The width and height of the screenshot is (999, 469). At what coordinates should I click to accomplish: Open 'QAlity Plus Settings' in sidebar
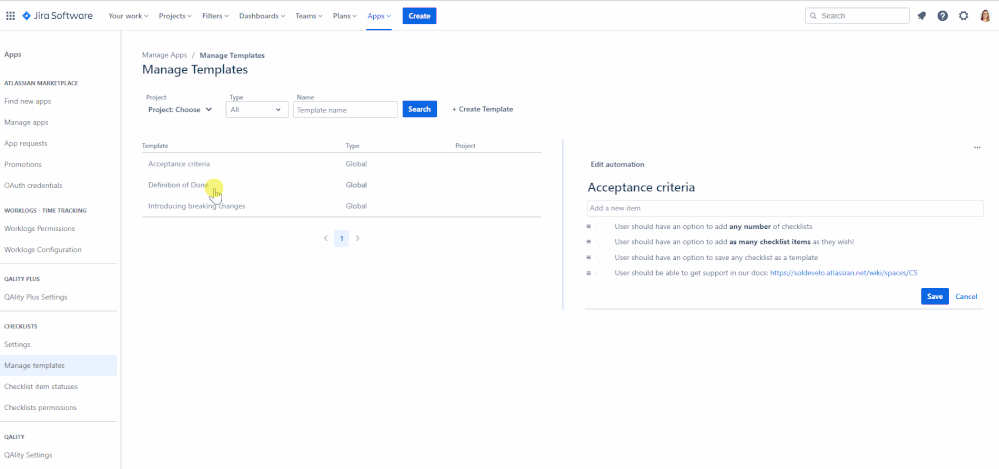click(x=36, y=297)
